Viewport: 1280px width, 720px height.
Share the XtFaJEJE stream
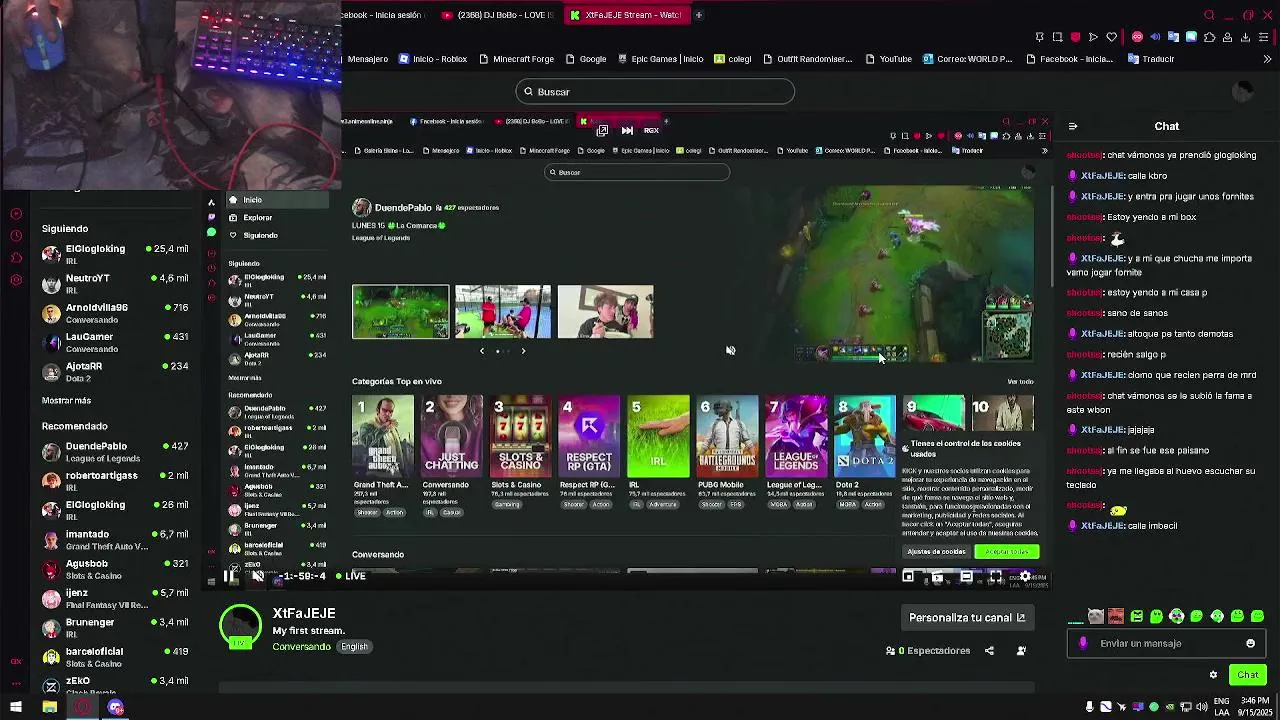[x=989, y=651]
